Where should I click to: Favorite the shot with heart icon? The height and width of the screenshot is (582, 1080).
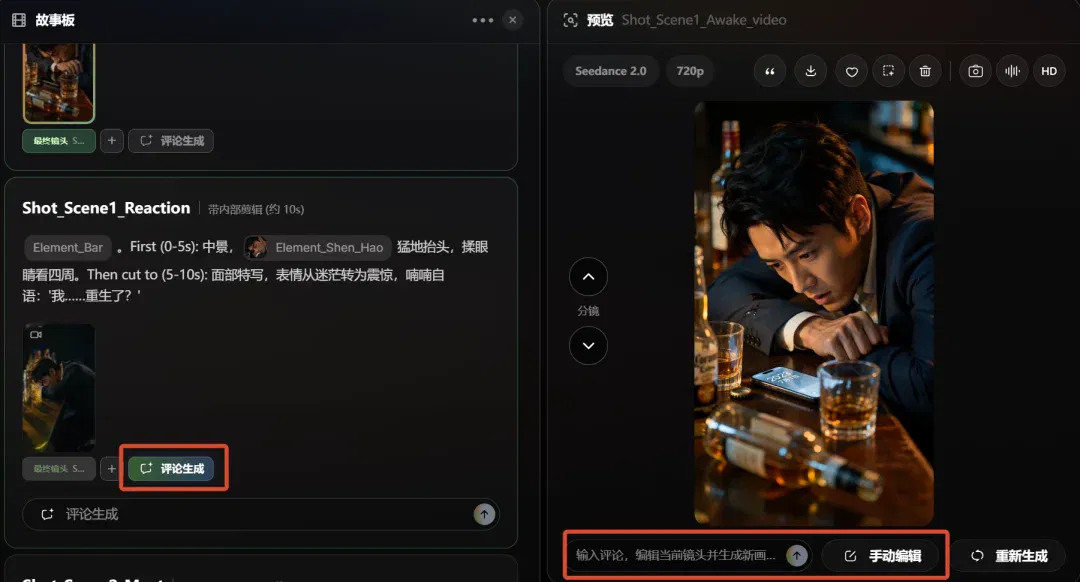tap(852, 71)
